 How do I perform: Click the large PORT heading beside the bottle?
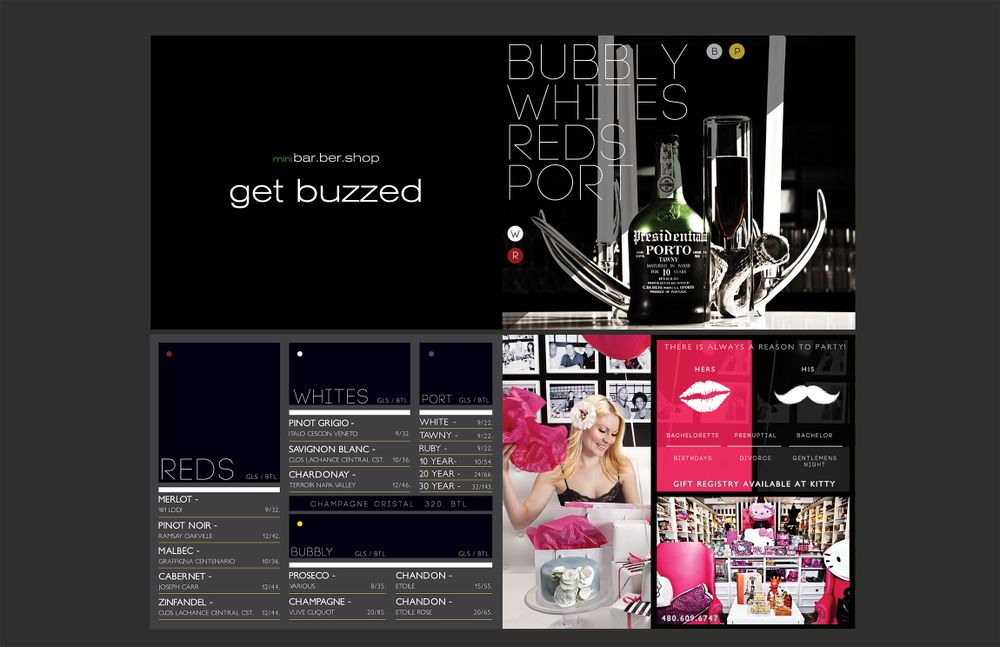tap(570, 182)
